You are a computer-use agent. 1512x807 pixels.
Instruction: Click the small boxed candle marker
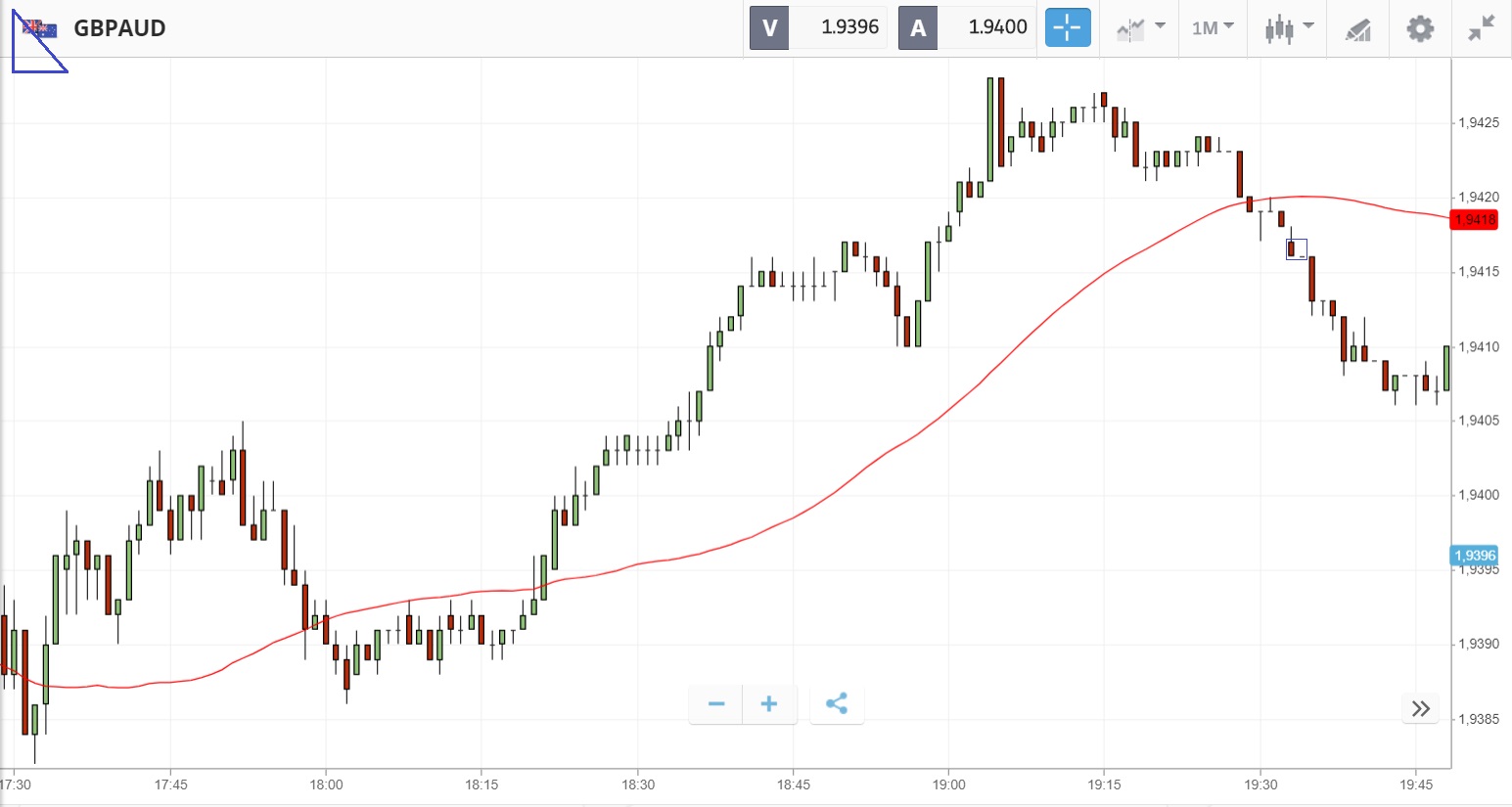tap(1296, 249)
